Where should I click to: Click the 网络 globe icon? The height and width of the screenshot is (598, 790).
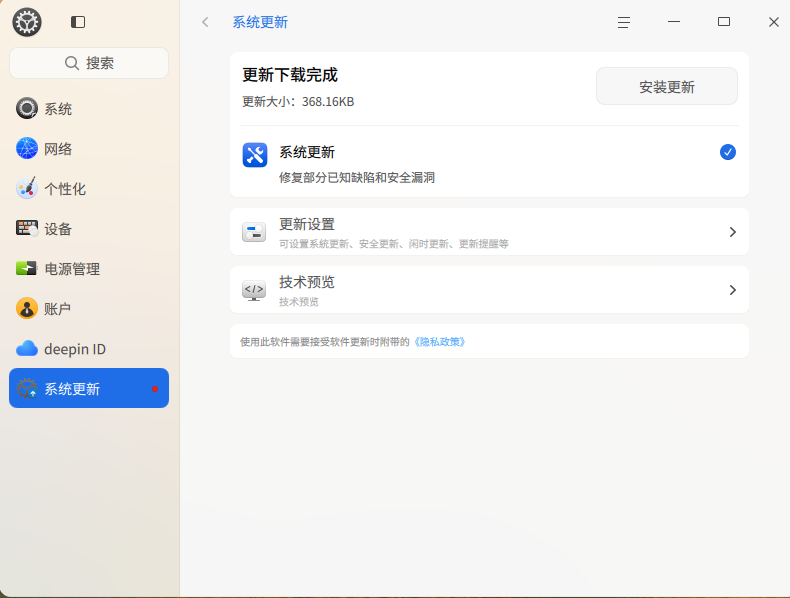click(x=27, y=149)
